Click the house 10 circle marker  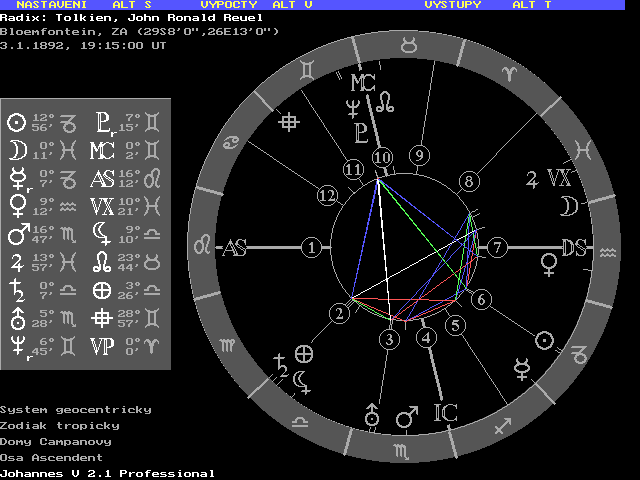[382, 158]
